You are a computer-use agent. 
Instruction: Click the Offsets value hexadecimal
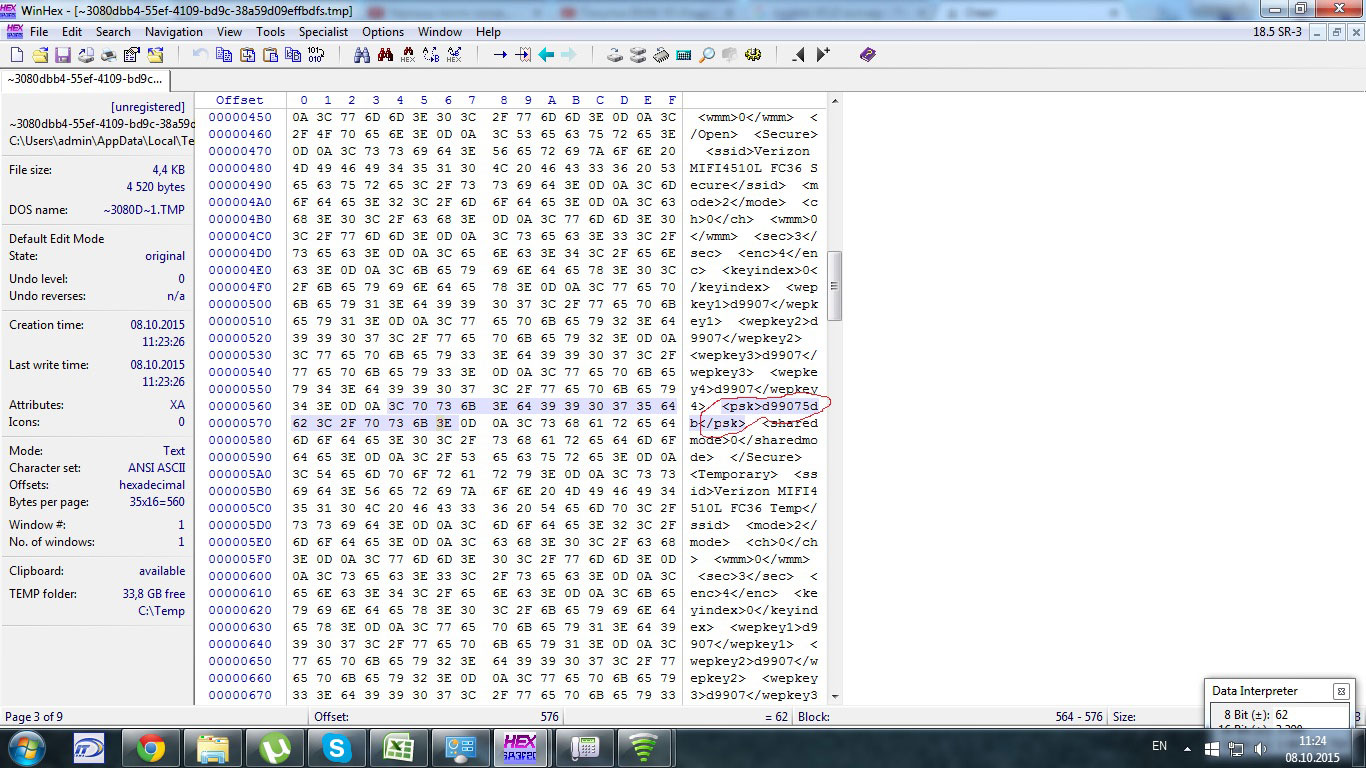coord(152,485)
